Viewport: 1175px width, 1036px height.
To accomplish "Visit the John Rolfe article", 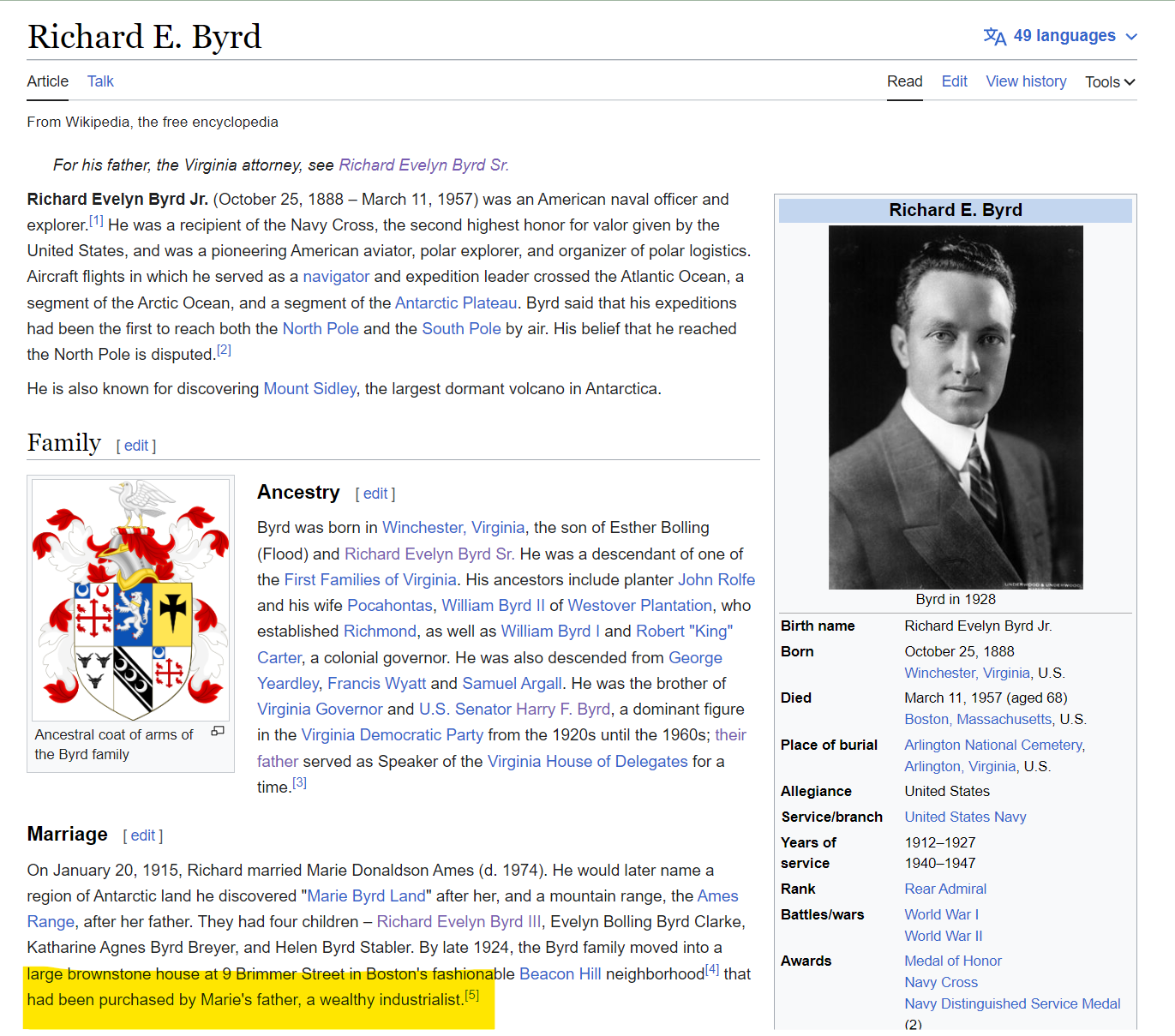I will [716, 580].
